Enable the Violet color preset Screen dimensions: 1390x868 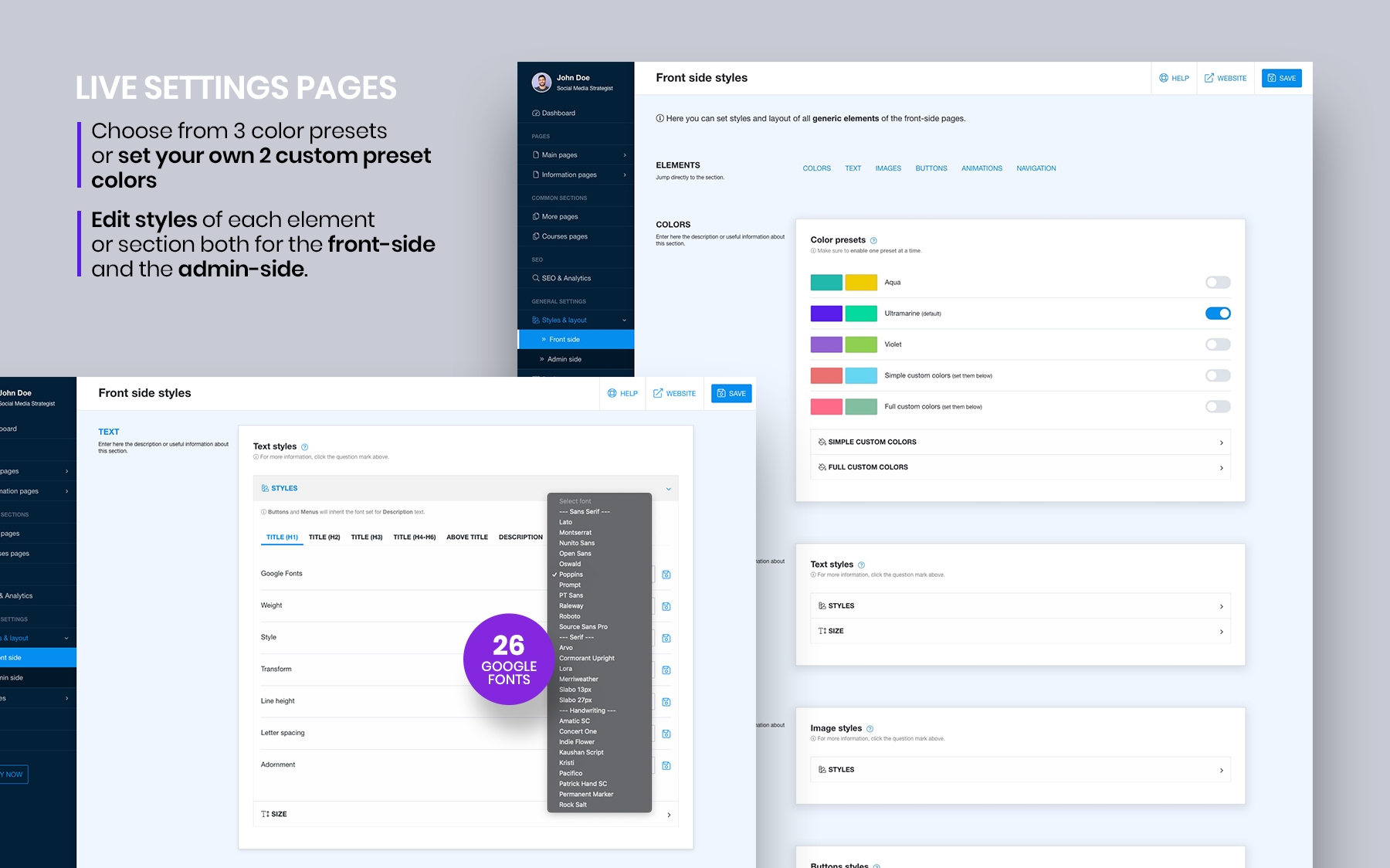[x=1217, y=344]
